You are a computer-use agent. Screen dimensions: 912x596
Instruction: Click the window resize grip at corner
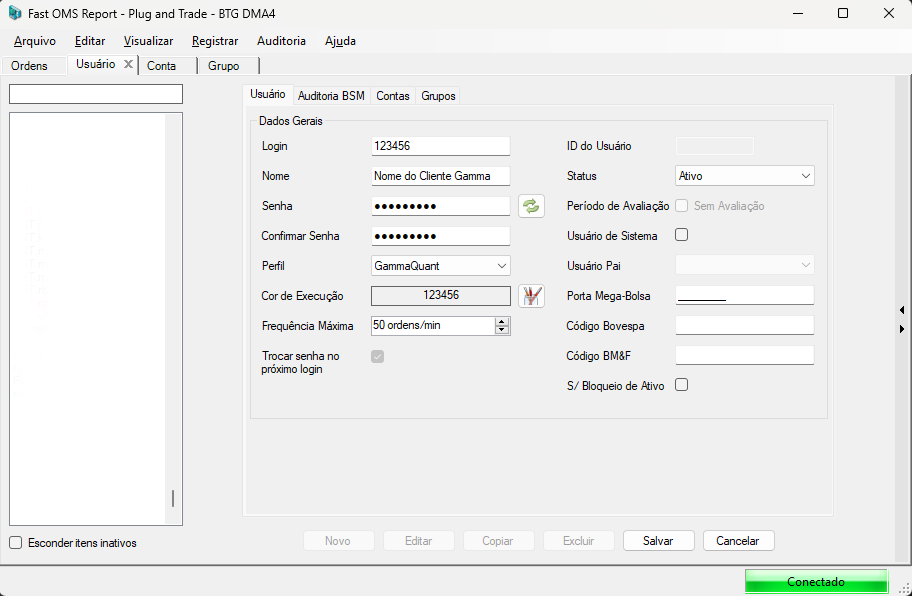click(904, 588)
